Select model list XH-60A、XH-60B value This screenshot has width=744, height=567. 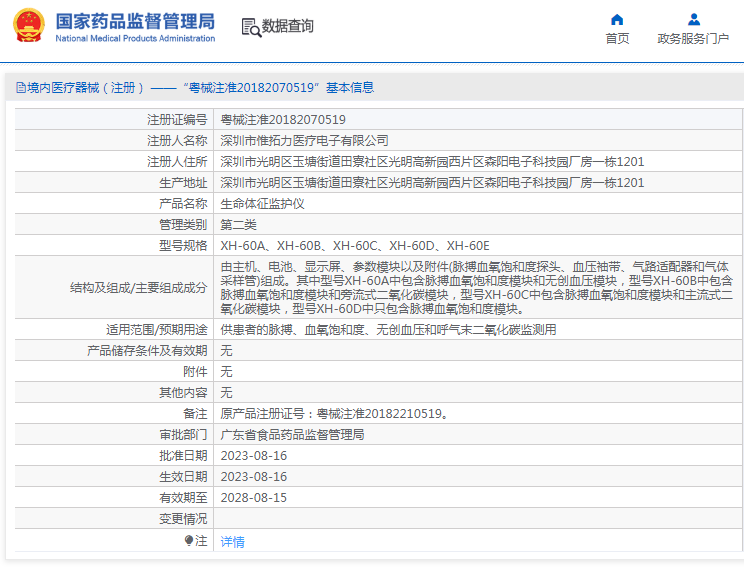tap(354, 246)
